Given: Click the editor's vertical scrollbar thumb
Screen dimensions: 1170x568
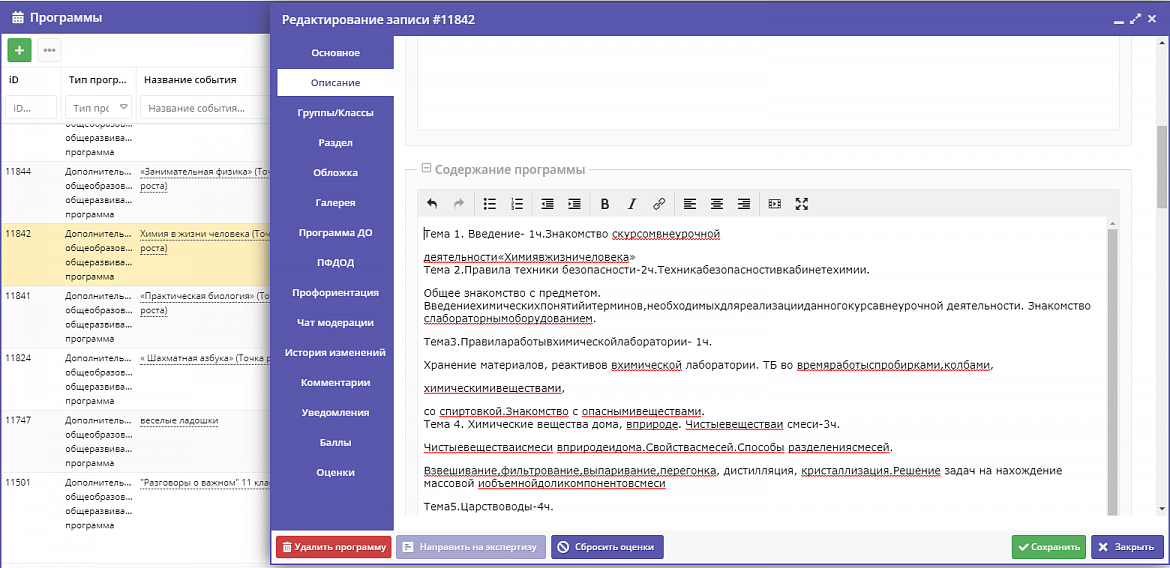Looking at the screenshot, I should tap(1113, 372).
